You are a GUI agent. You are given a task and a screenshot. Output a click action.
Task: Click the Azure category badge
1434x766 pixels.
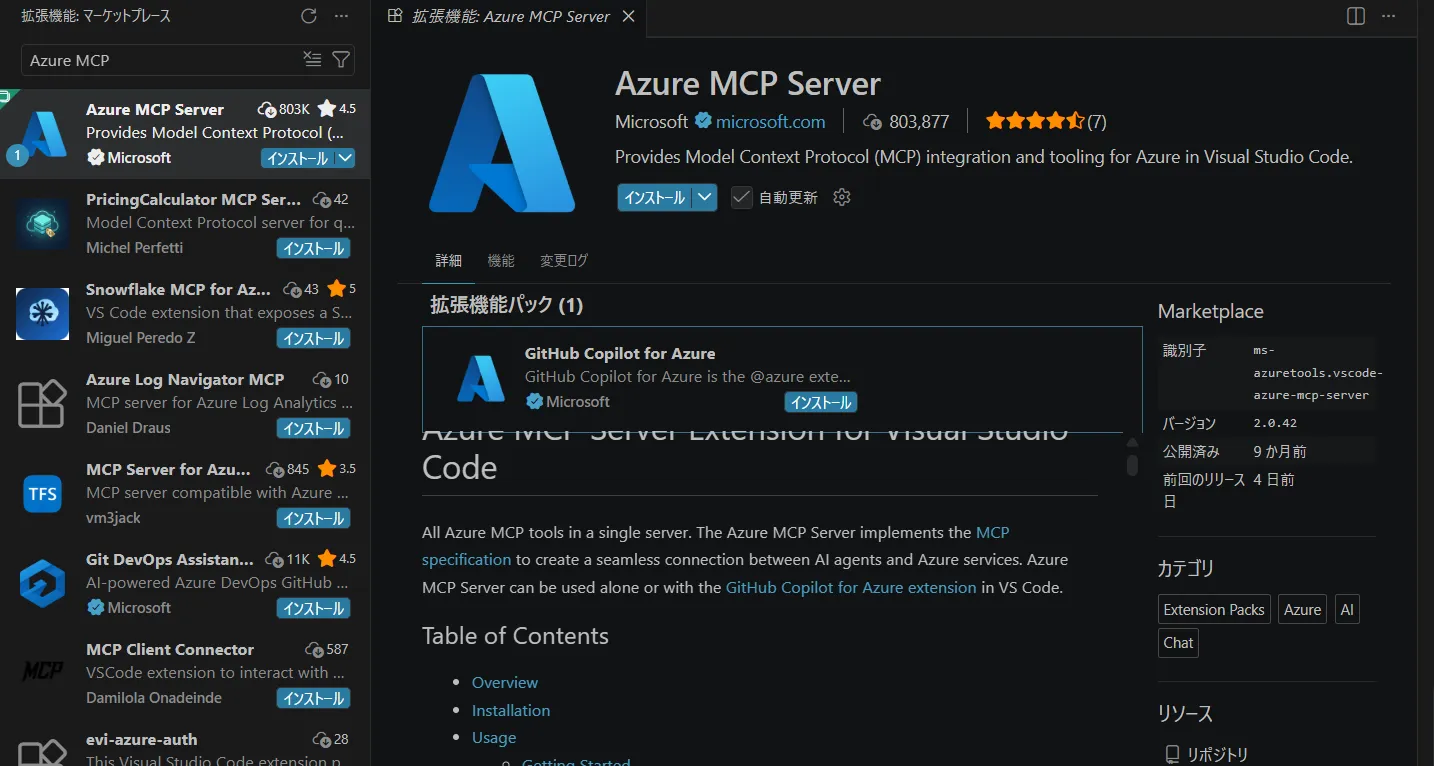point(1301,609)
